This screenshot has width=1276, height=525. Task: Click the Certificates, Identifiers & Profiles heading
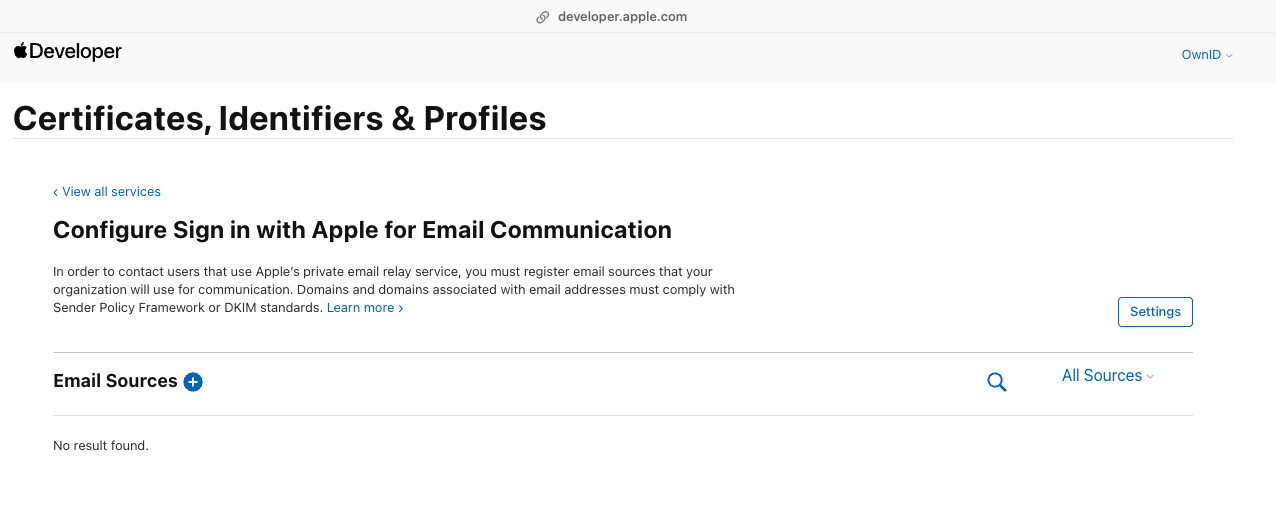pos(280,119)
